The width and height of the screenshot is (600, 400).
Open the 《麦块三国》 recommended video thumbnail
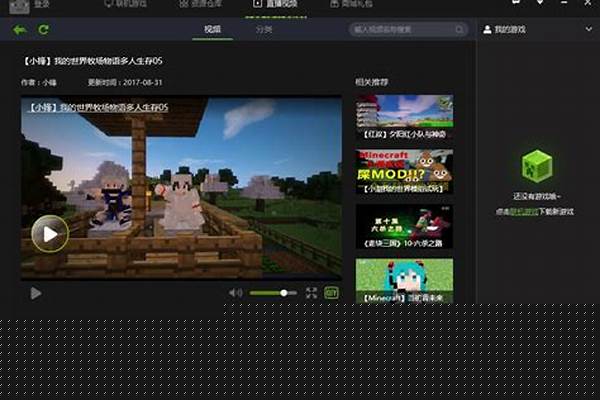[404, 227]
